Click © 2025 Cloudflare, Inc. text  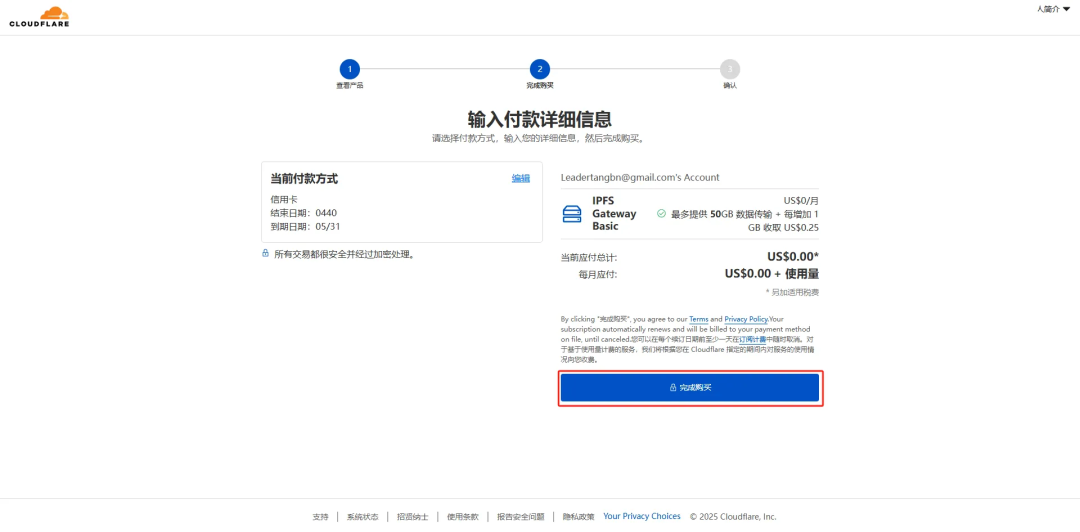click(733, 516)
